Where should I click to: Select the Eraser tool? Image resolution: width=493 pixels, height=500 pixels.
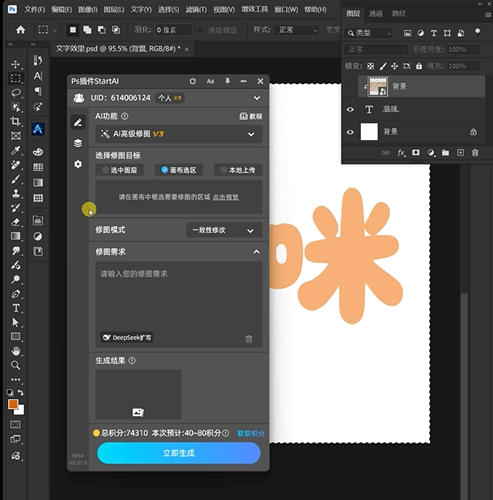[16, 222]
